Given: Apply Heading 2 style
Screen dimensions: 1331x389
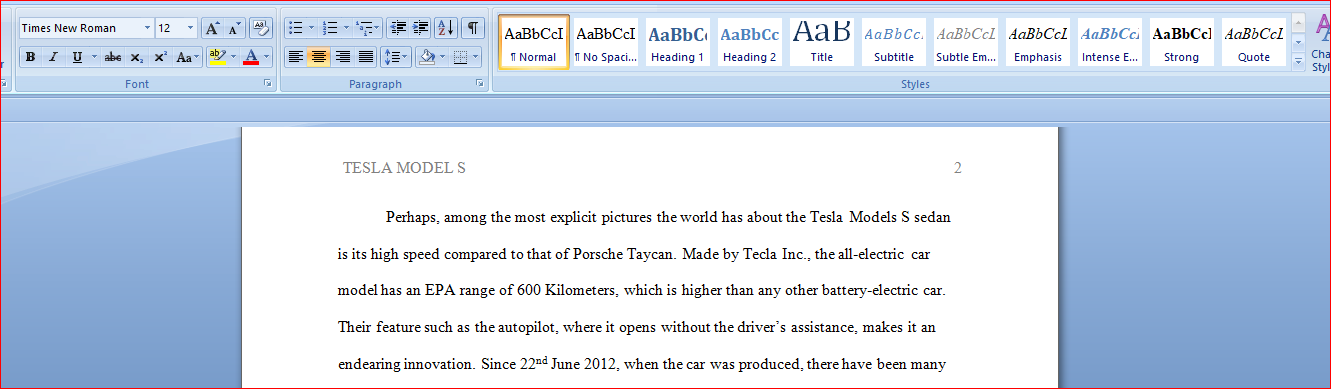Looking at the screenshot, I should (750, 42).
